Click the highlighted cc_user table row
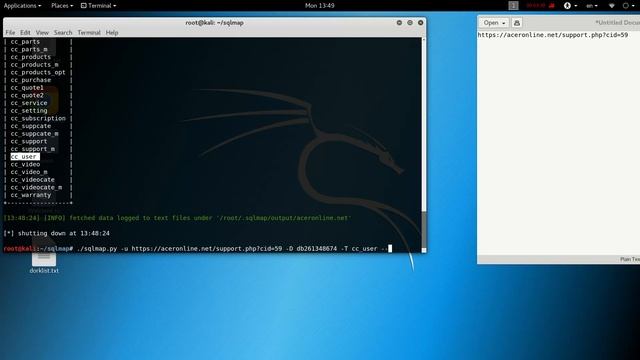Viewport: 640px width, 360px height. 25,157
